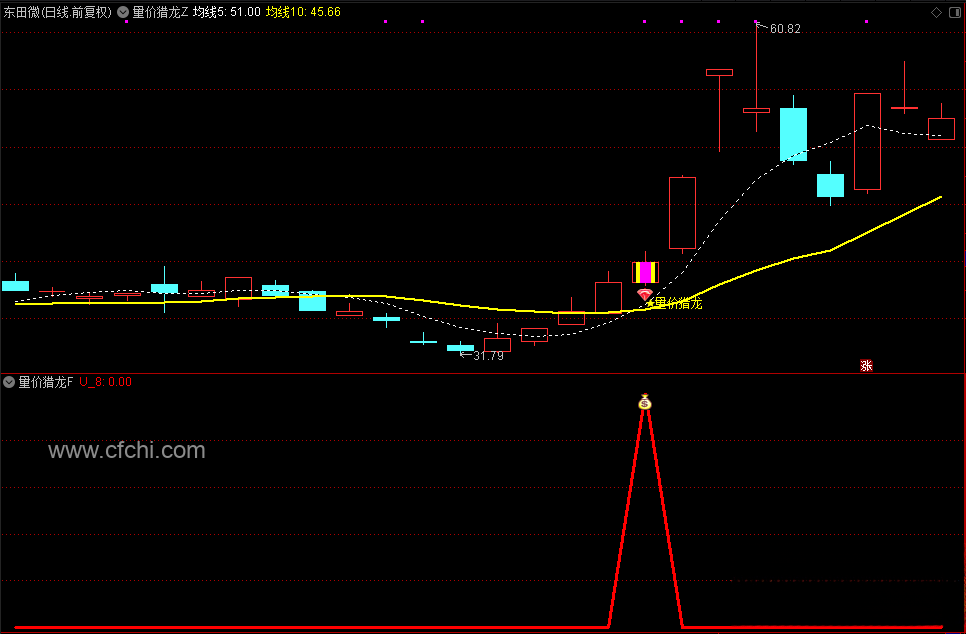The image size is (966, 634).
Task: Toggle the side panel icon at top right
Action: (x=955, y=12)
